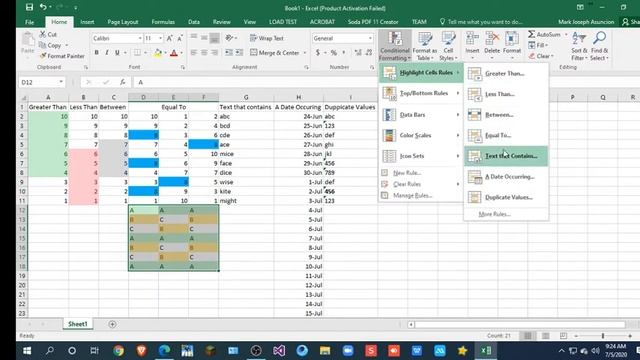Open the Formulas ribbon tab
Viewport: 640px width, 360px height.
163,22
